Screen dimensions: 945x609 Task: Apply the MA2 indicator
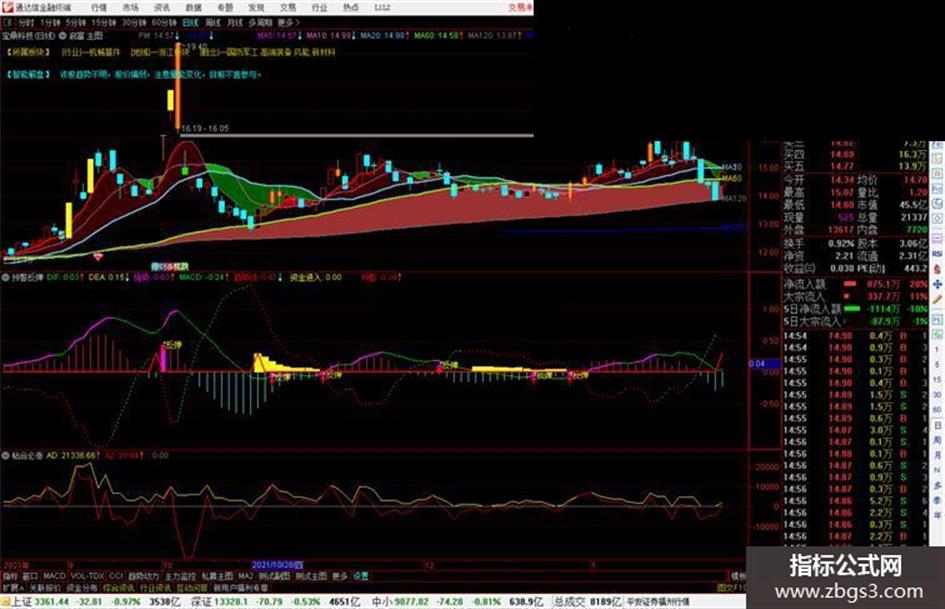coord(245,576)
